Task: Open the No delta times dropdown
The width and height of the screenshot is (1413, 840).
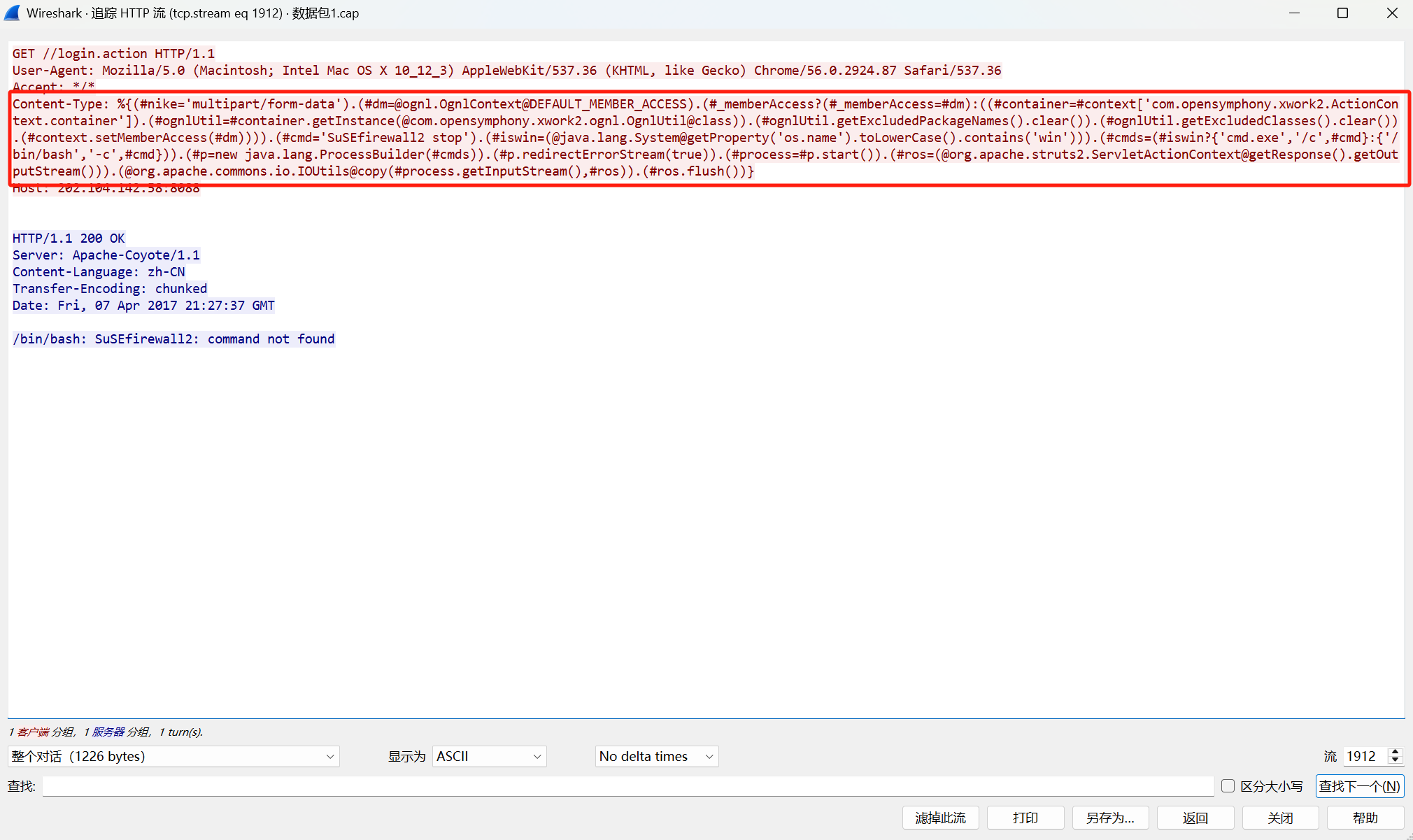Action: click(x=656, y=756)
